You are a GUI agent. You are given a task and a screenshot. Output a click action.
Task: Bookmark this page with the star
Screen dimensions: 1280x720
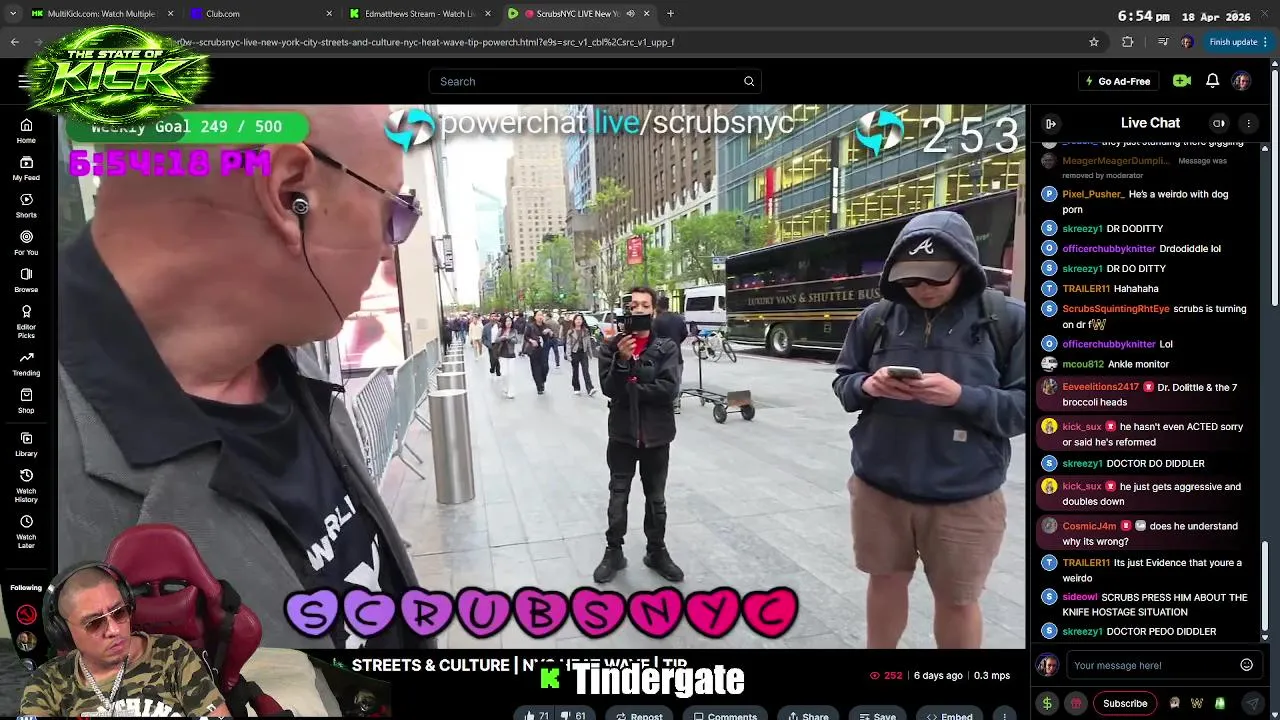pyautogui.click(x=1094, y=42)
